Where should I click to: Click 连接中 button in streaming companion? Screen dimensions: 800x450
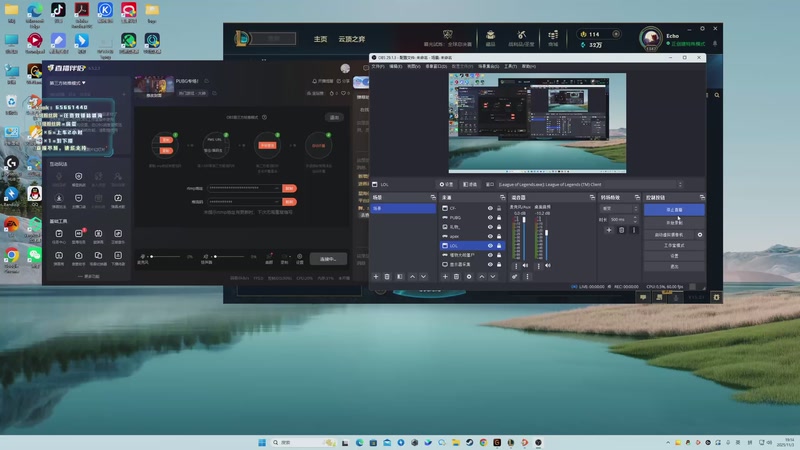point(328,259)
